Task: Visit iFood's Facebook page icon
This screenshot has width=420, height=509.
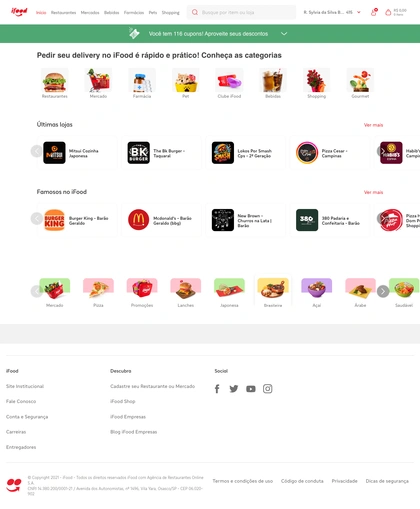Action: (217, 389)
